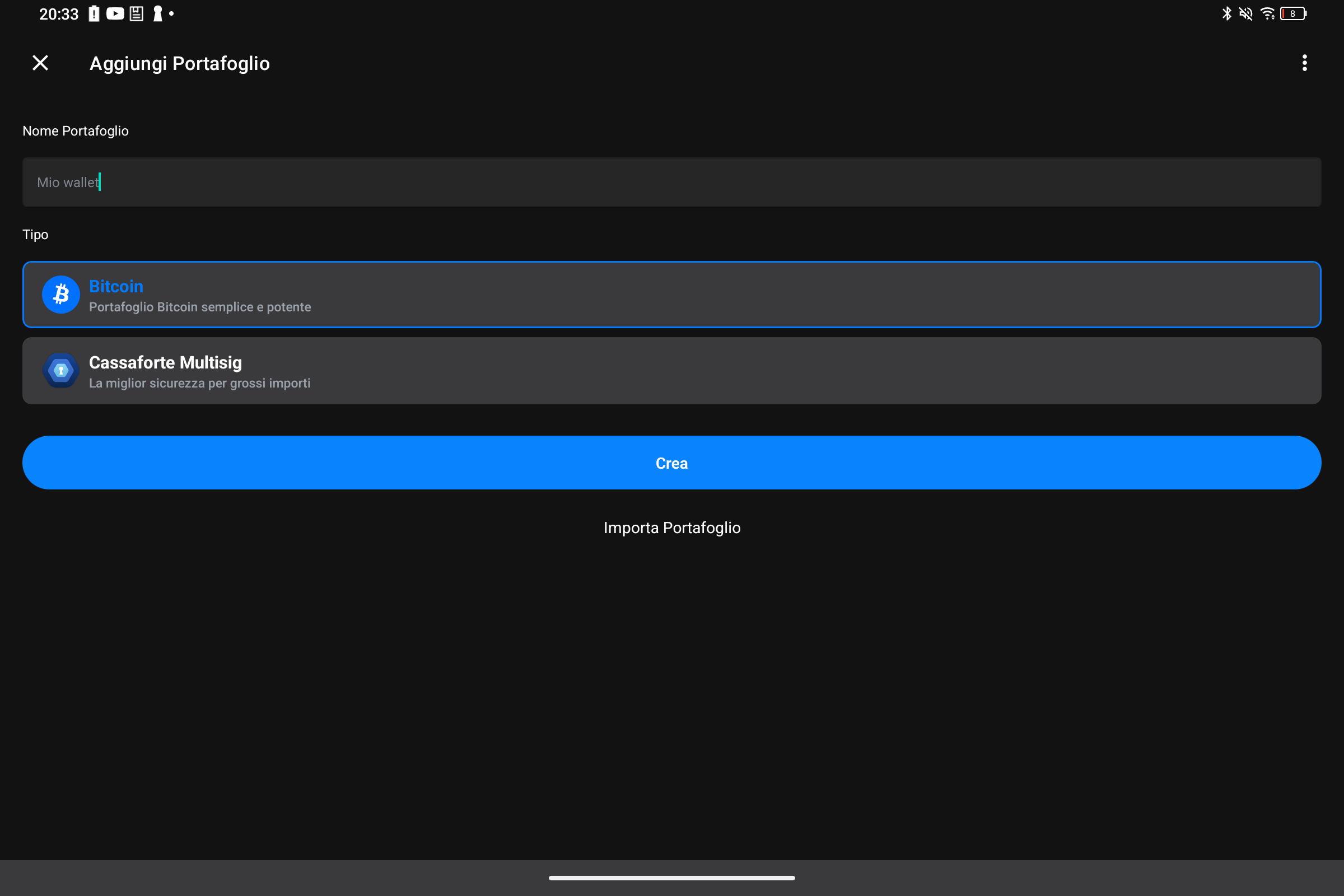Tap the Bluetooth icon in the status bar
This screenshot has width=1344, height=896.
(1226, 13)
